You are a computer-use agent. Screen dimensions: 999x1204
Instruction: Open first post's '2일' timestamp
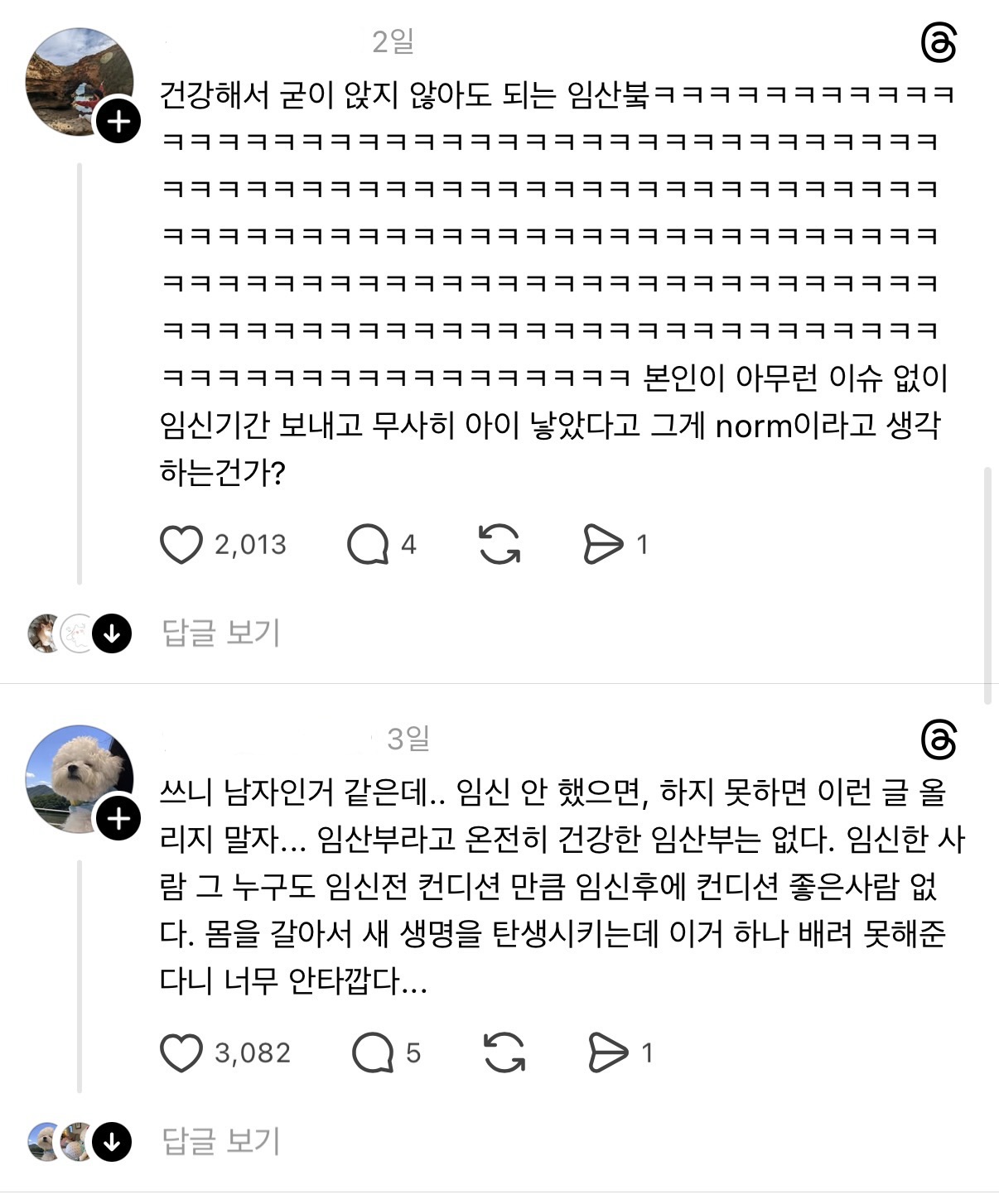[x=393, y=41]
